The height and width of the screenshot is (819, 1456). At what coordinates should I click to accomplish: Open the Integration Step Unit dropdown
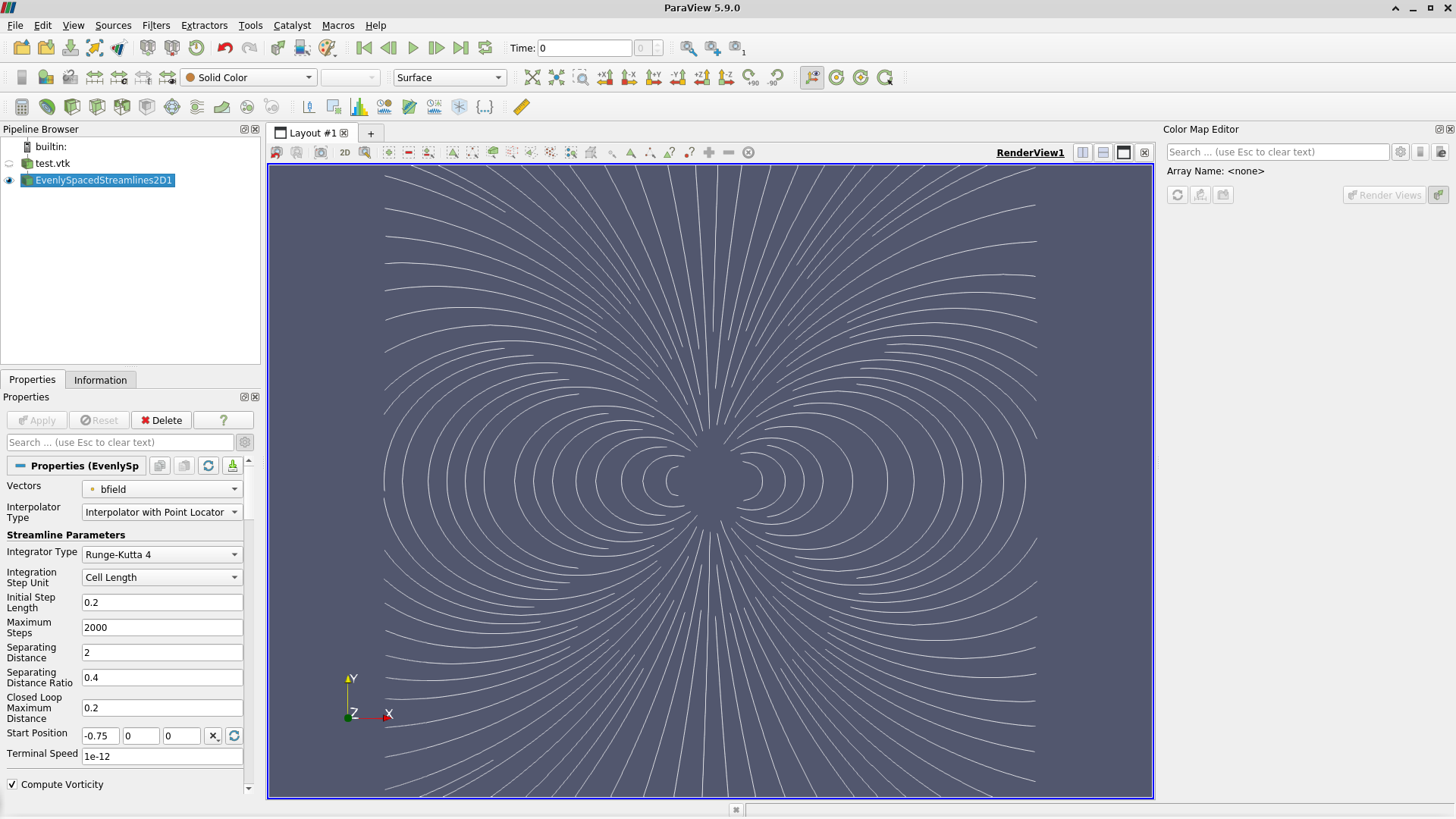coord(162,577)
